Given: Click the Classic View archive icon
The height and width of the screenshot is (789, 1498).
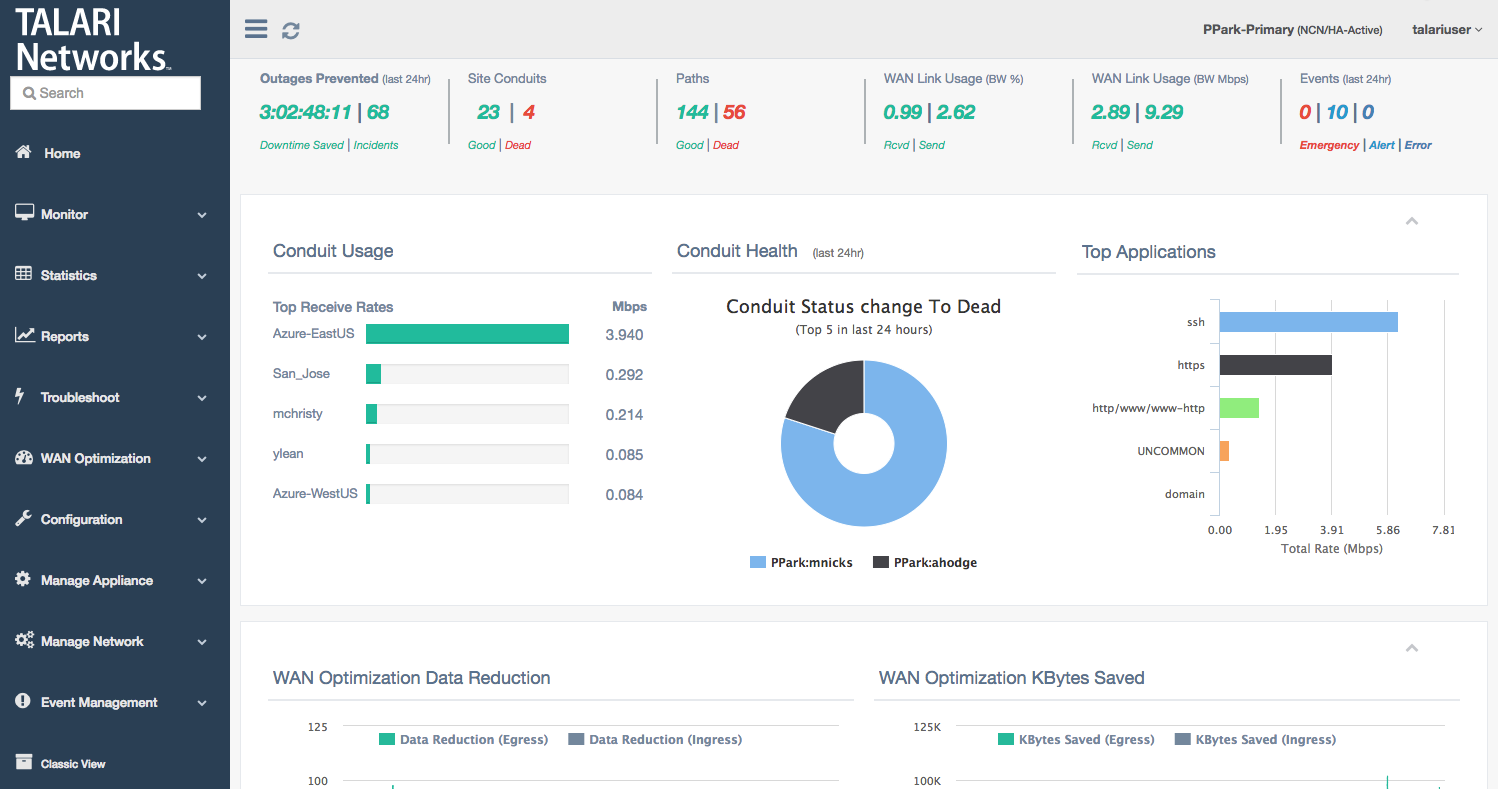Looking at the screenshot, I should click(x=23, y=763).
